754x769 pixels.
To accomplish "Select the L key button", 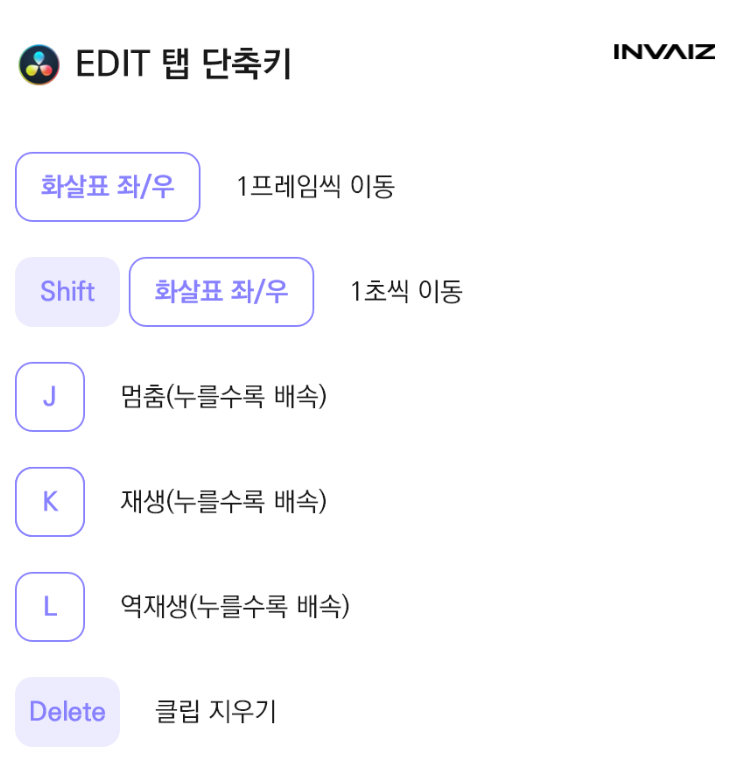I will [x=50, y=607].
